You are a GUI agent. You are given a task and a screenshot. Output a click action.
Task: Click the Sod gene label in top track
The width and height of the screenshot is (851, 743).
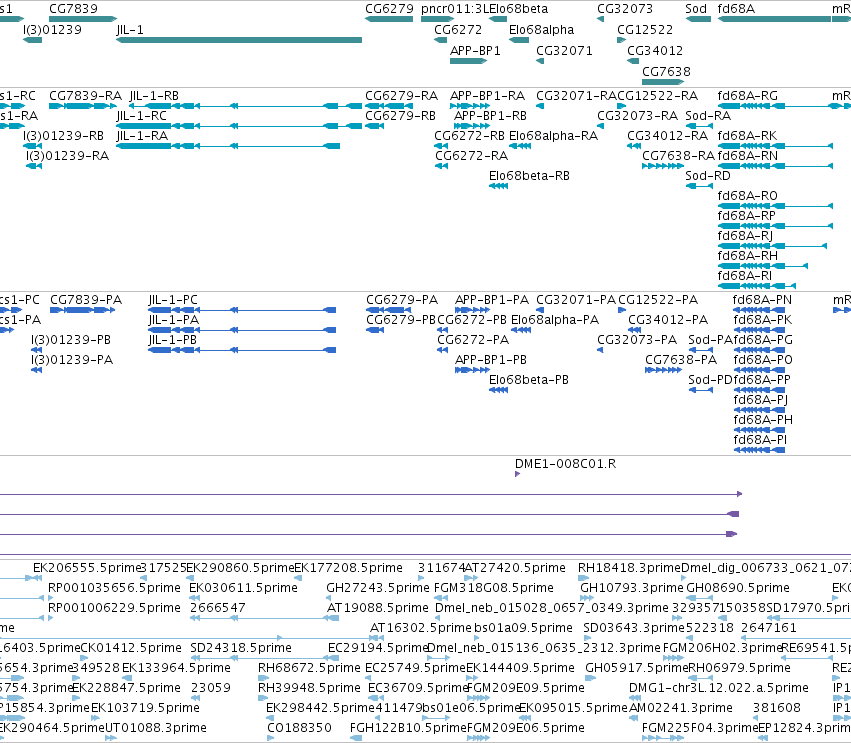696,9
